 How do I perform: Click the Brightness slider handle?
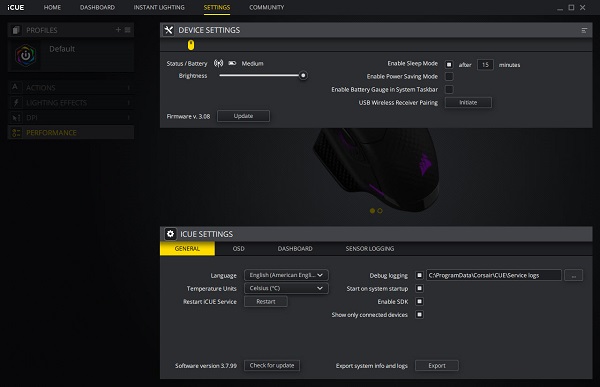(x=303, y=76)
